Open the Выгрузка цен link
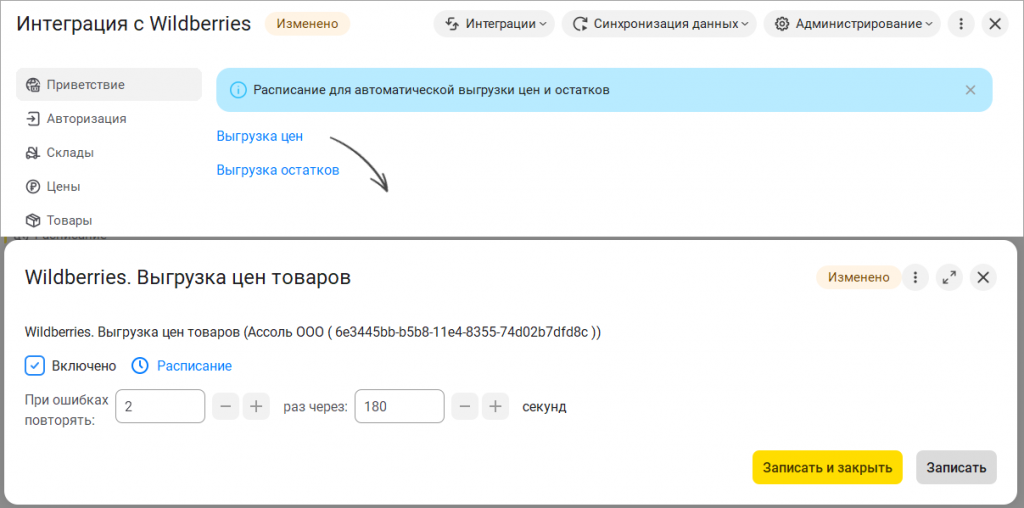Screen dimensions: 1024x508 point(259,136)
